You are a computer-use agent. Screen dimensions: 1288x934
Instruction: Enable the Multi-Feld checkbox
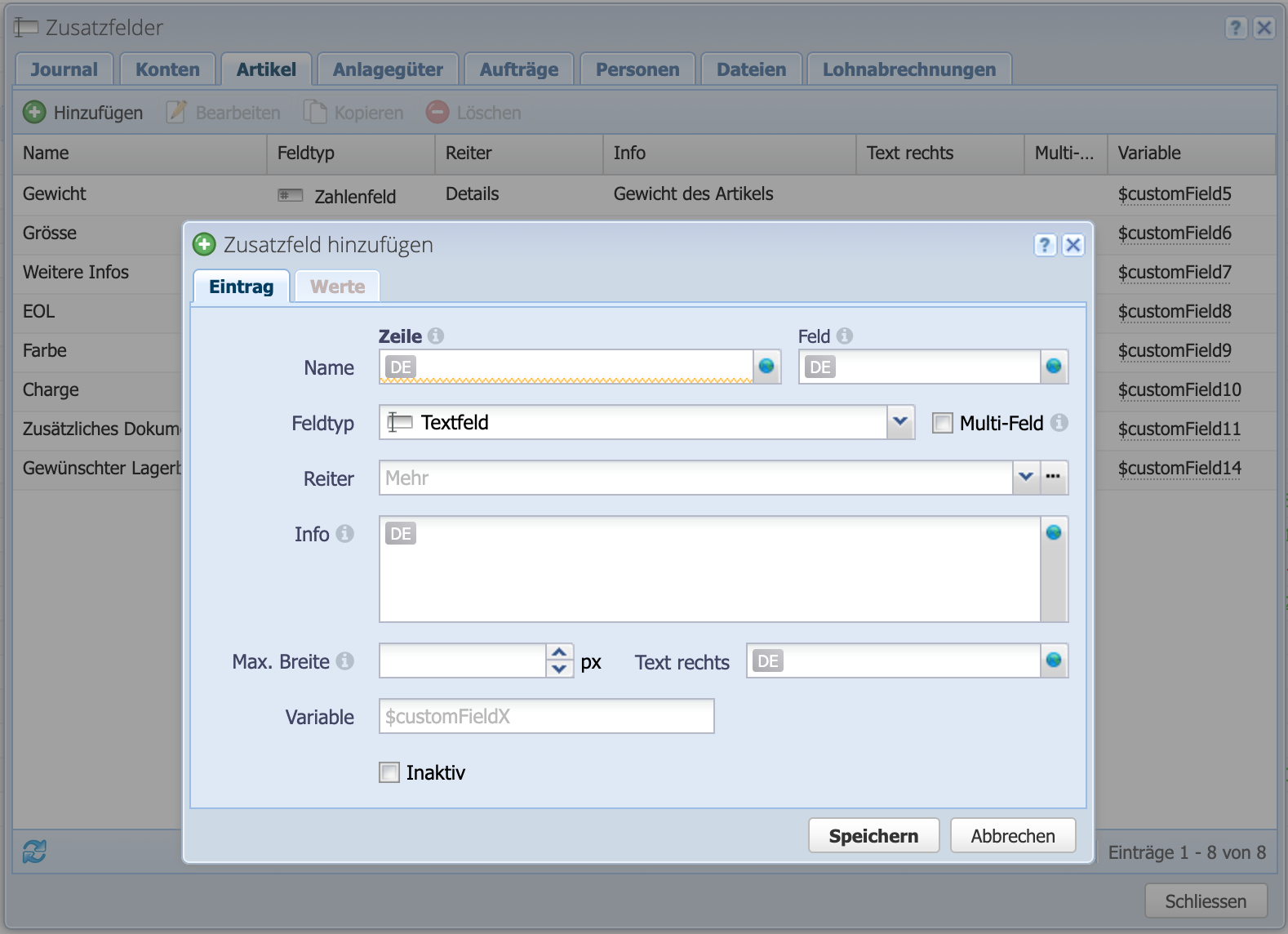pyautogui.click(x=943, y=423)
